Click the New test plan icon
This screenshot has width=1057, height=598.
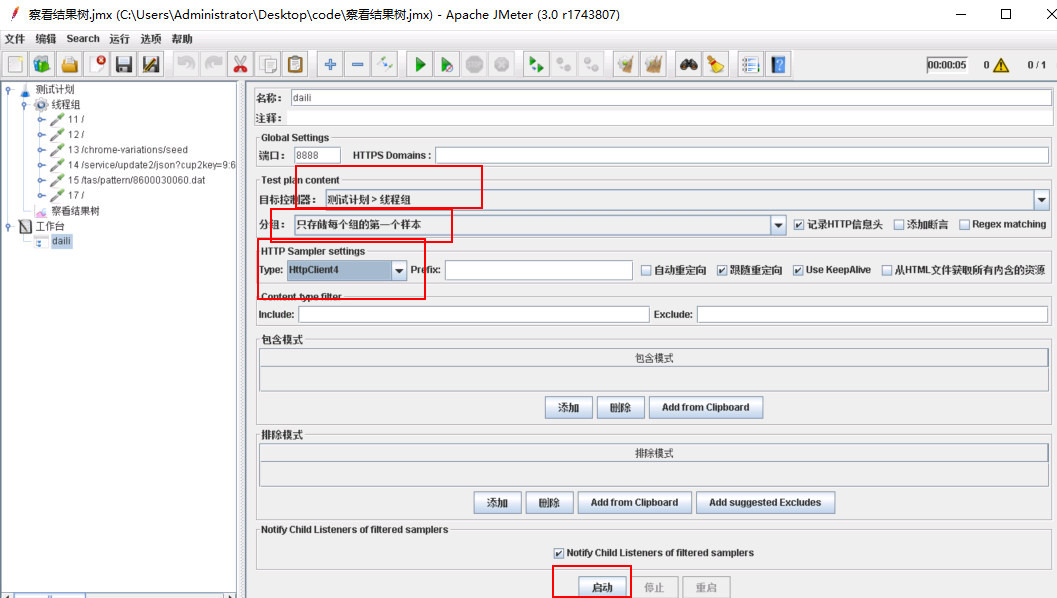pyautogui.click(x=16, y=65)
